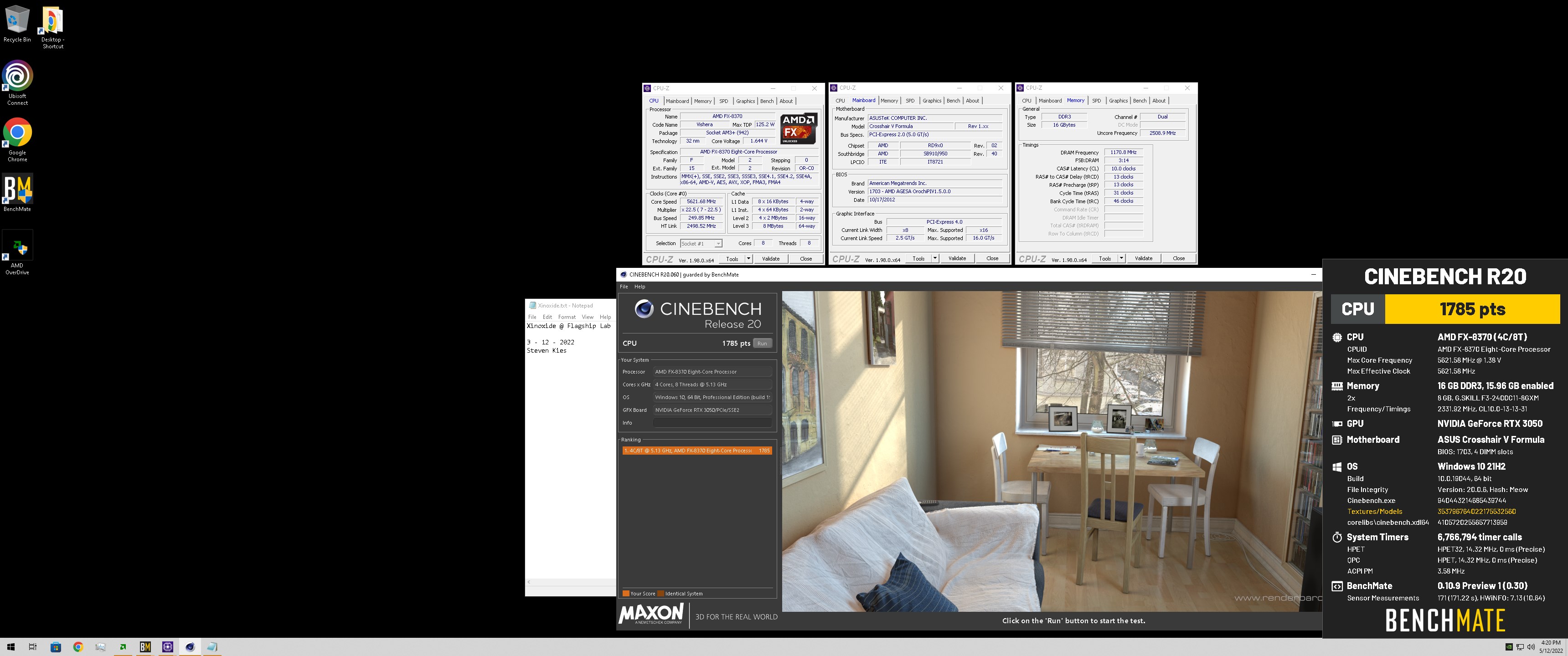Click the Info field in Cinebench

(712, 423)
